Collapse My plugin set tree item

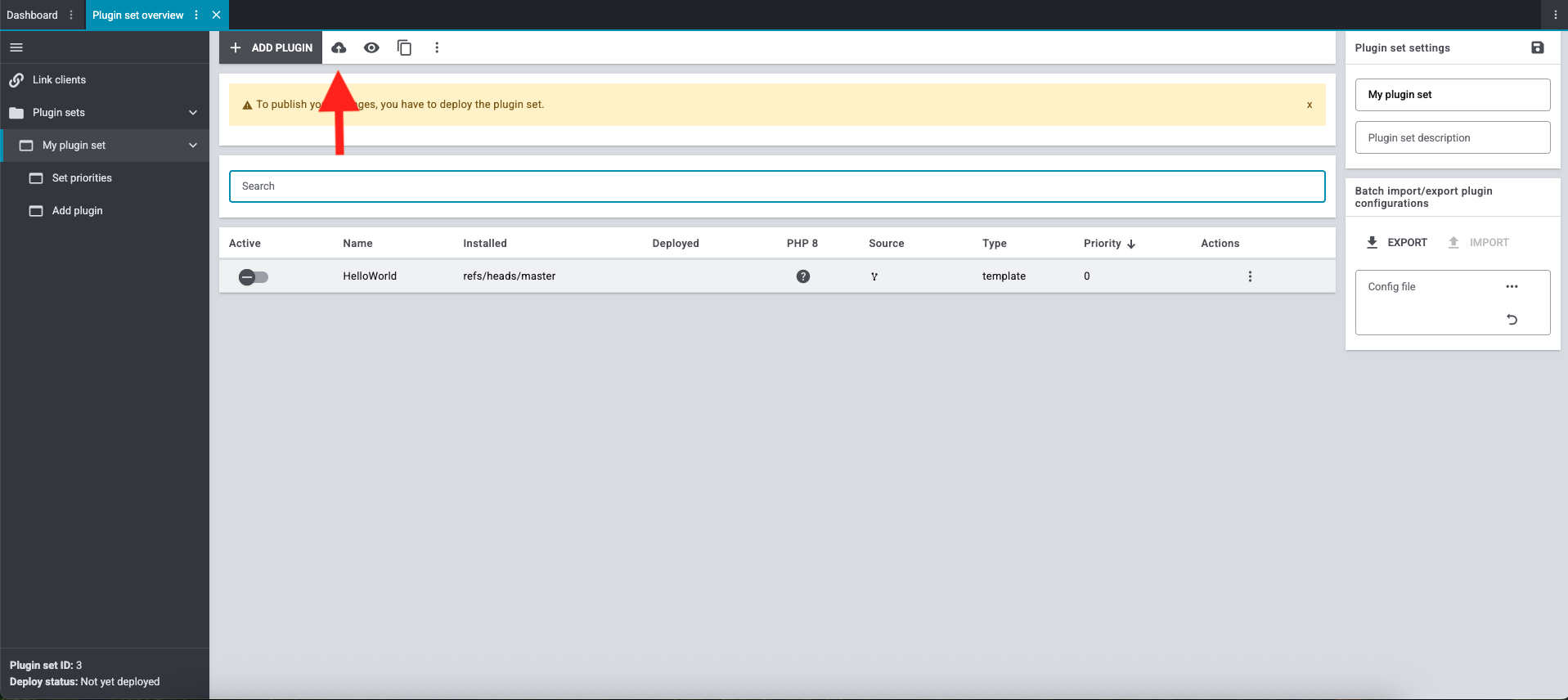[193, 146]
